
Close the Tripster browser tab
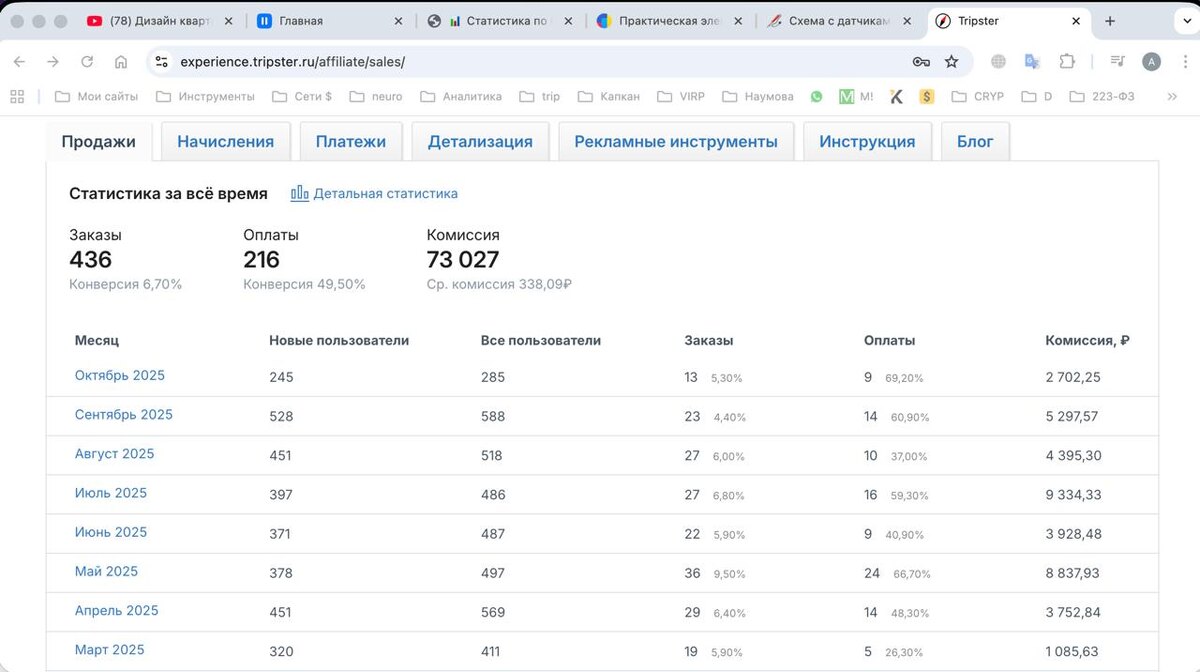[x=1076, y=21]
